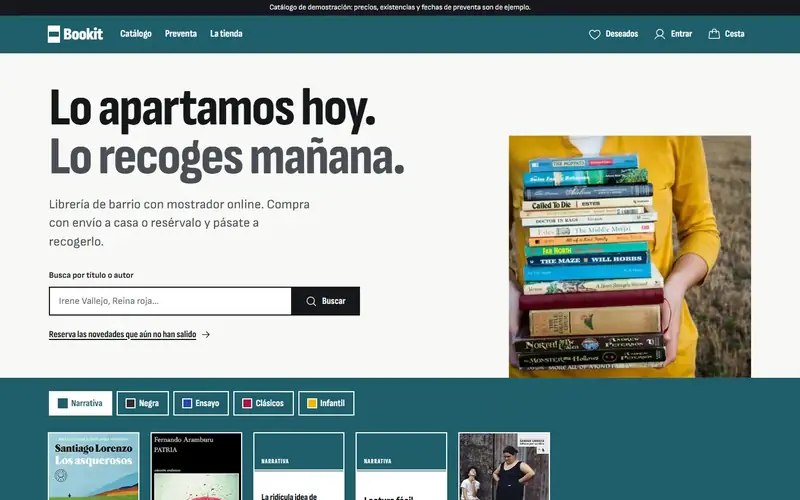Screen dimensions: 800x500
Task: Select the Negra tab
Action: tap(142, 403)
